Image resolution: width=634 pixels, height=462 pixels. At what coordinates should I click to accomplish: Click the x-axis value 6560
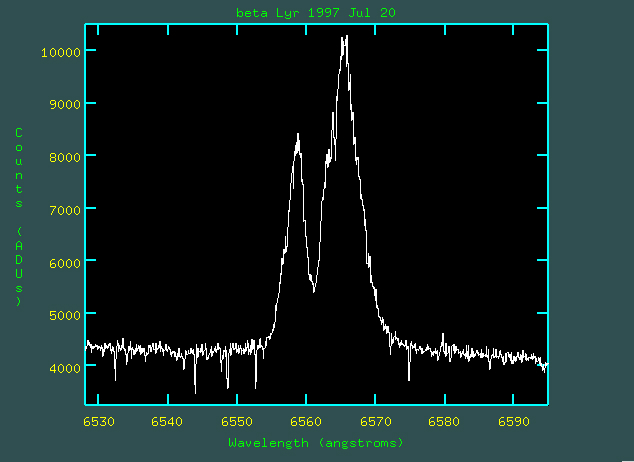coord(306,422)
